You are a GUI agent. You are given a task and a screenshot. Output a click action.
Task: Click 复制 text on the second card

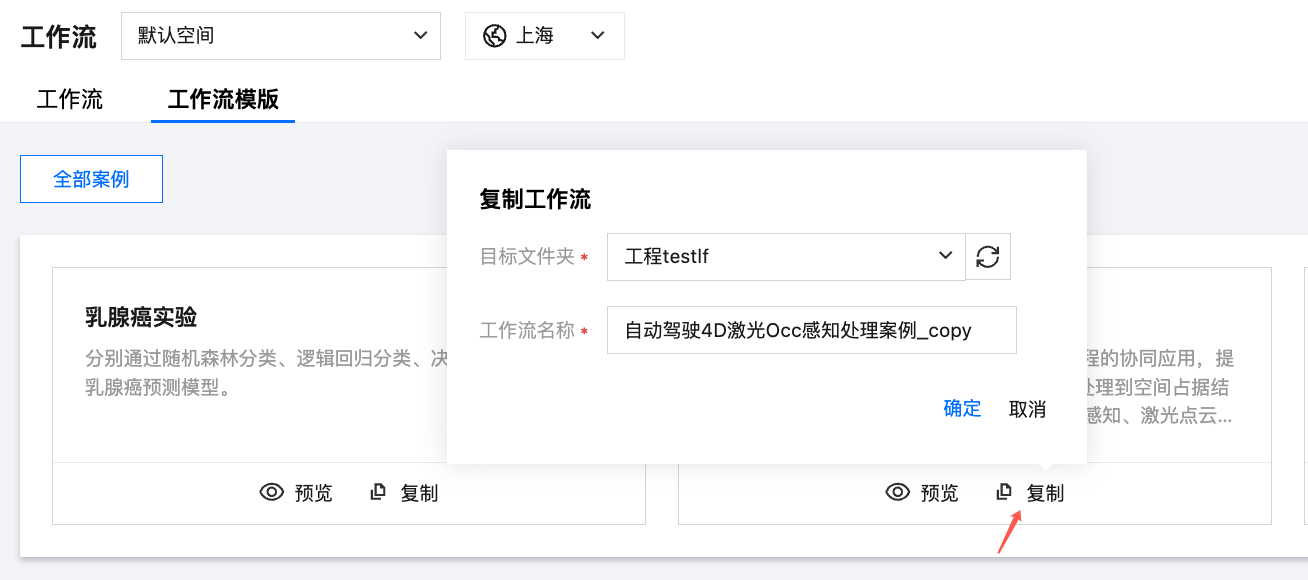click(x=1046, y=493)
